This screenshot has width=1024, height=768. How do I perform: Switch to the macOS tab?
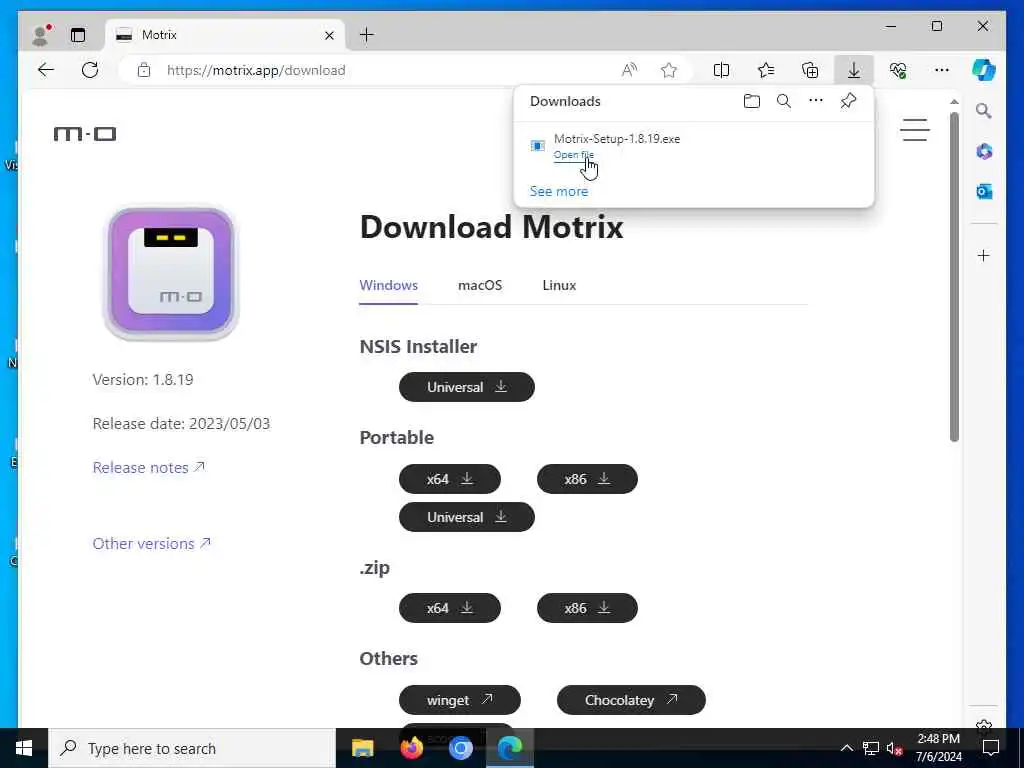480,285
